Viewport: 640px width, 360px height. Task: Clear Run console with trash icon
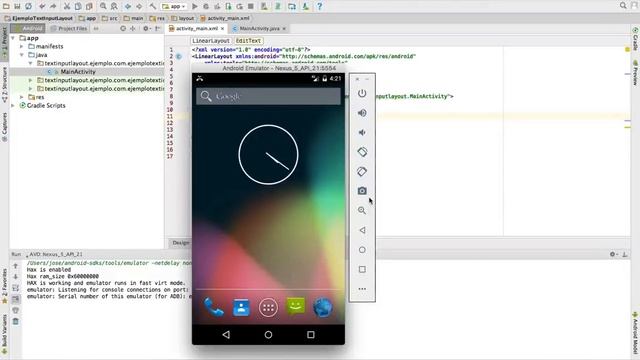[16, 322]
